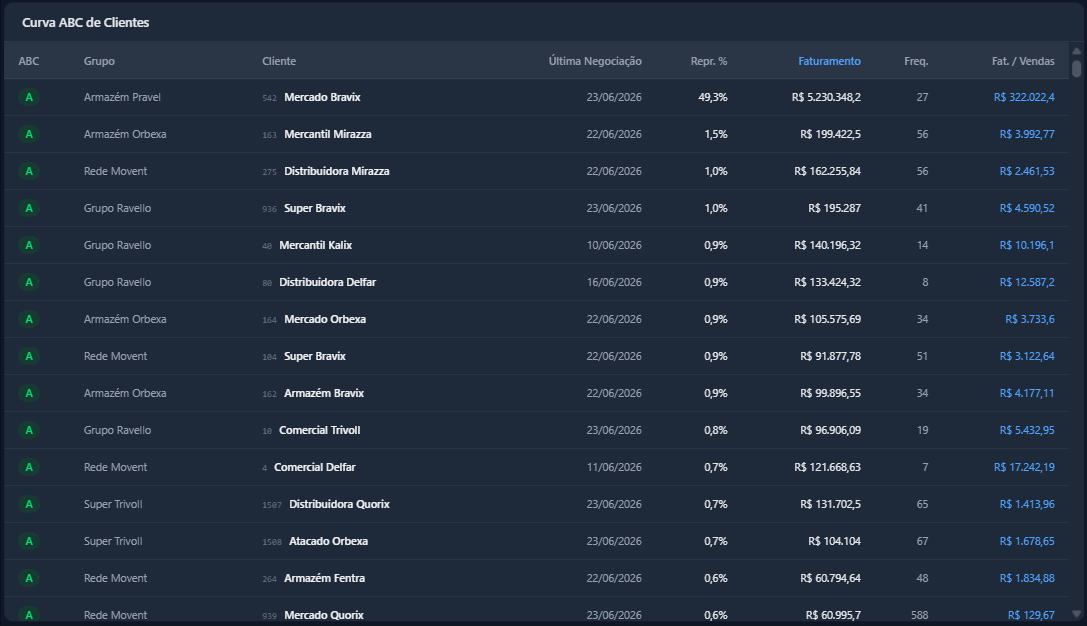Click the scrollbar down arrow

[x=1076, y=614]
